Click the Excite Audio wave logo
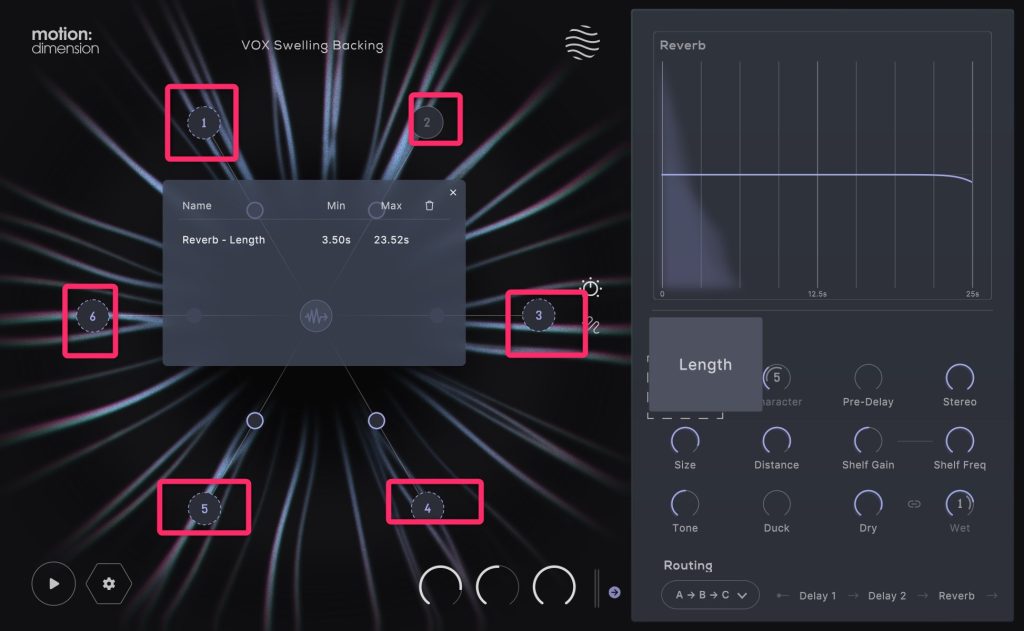1024x631 pixels. (582, 44)
